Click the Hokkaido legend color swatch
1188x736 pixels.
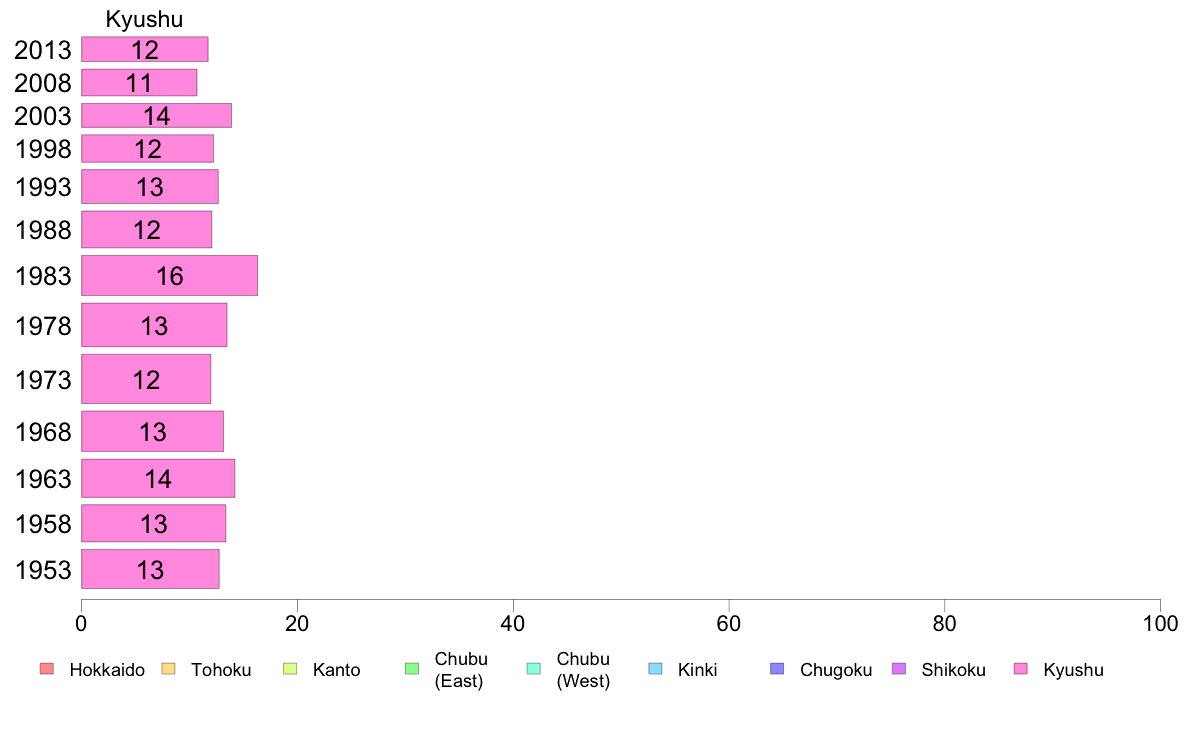click(47, 669)
